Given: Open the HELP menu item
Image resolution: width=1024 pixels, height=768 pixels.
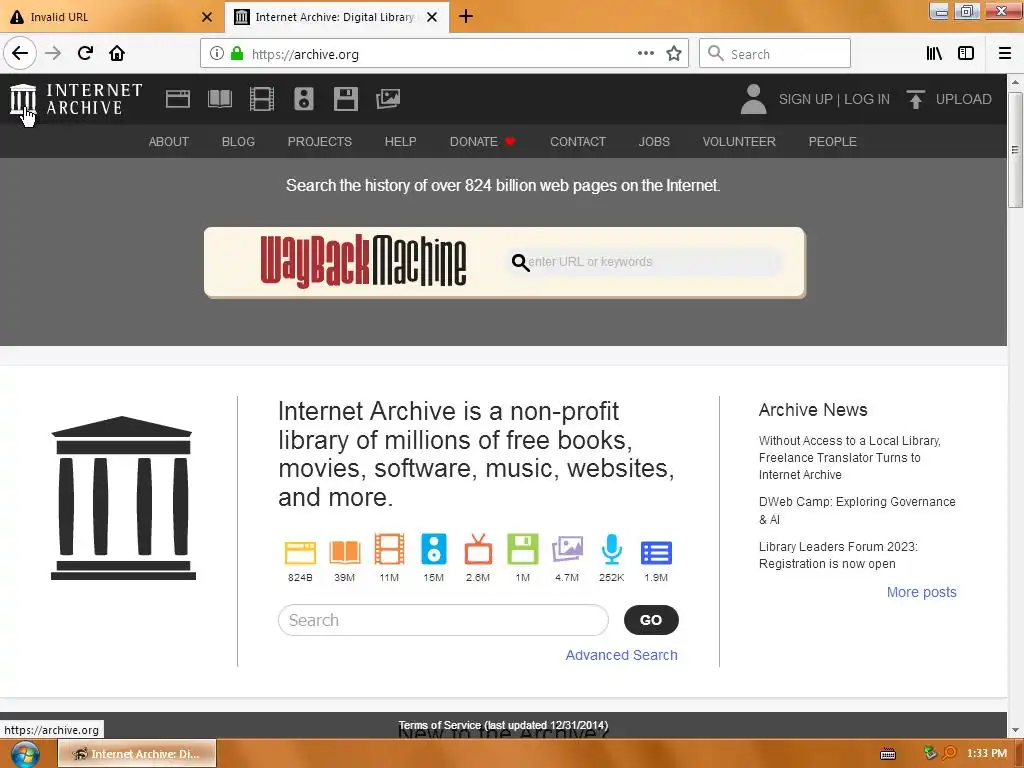Looking at the screenshot, I should point(400,142).
